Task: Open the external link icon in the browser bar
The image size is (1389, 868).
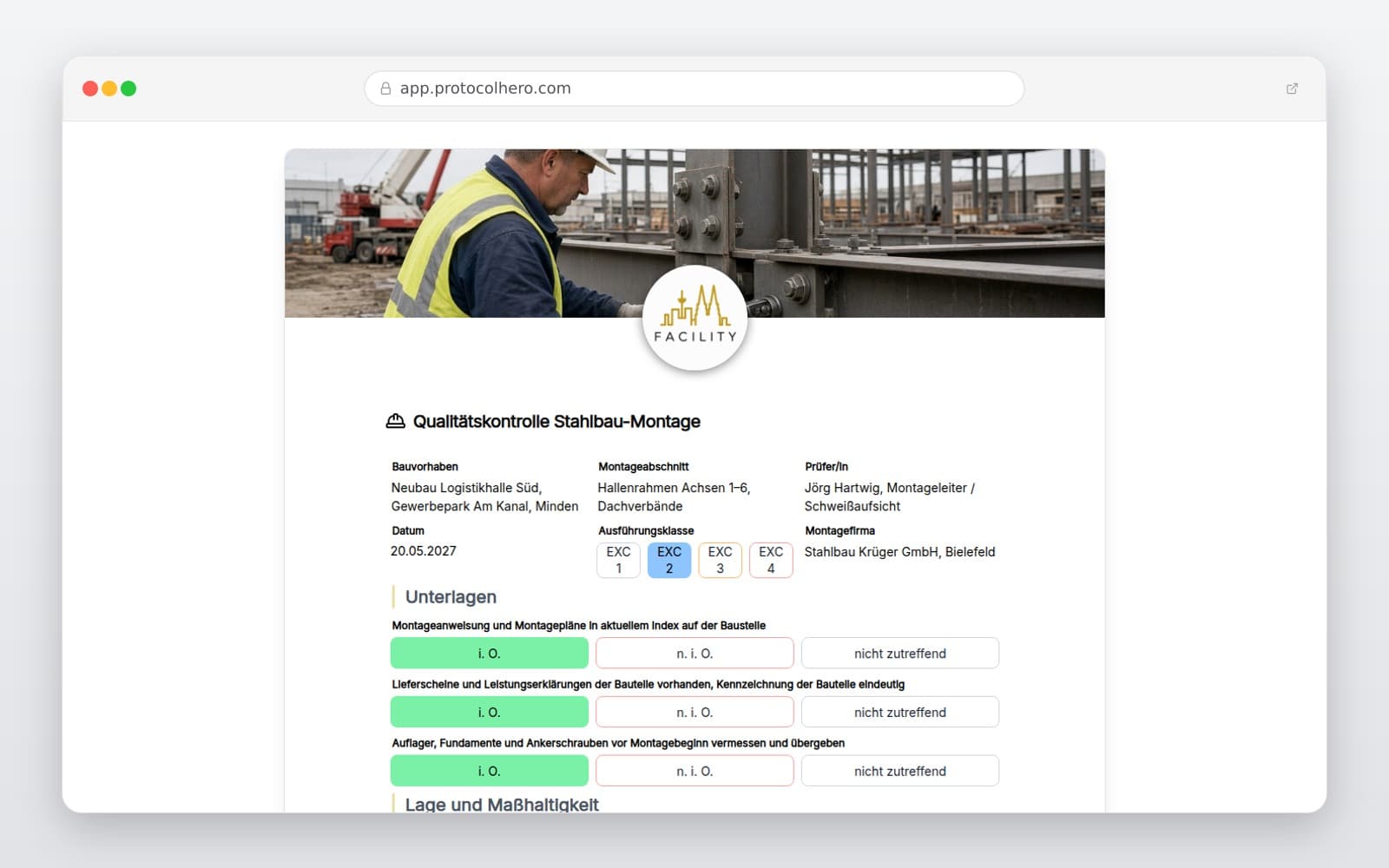Action: click(x=1292, y=89)
